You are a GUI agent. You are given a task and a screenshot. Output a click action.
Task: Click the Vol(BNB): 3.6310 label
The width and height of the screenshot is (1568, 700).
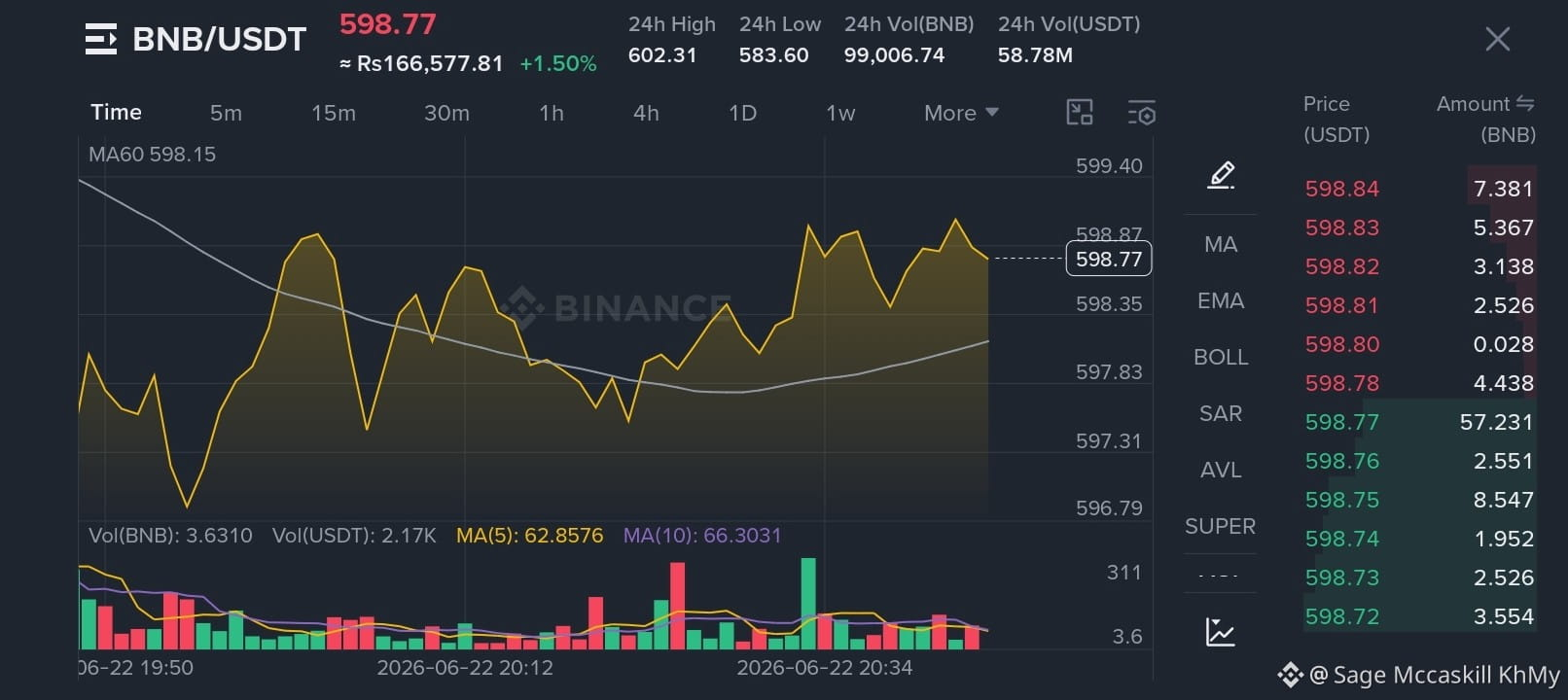click(170, 536)
